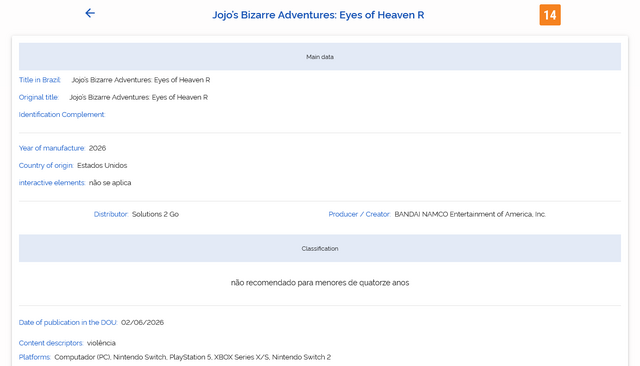
Task: Click the não recomendado para menores classification text
Action: coord(320,283)
